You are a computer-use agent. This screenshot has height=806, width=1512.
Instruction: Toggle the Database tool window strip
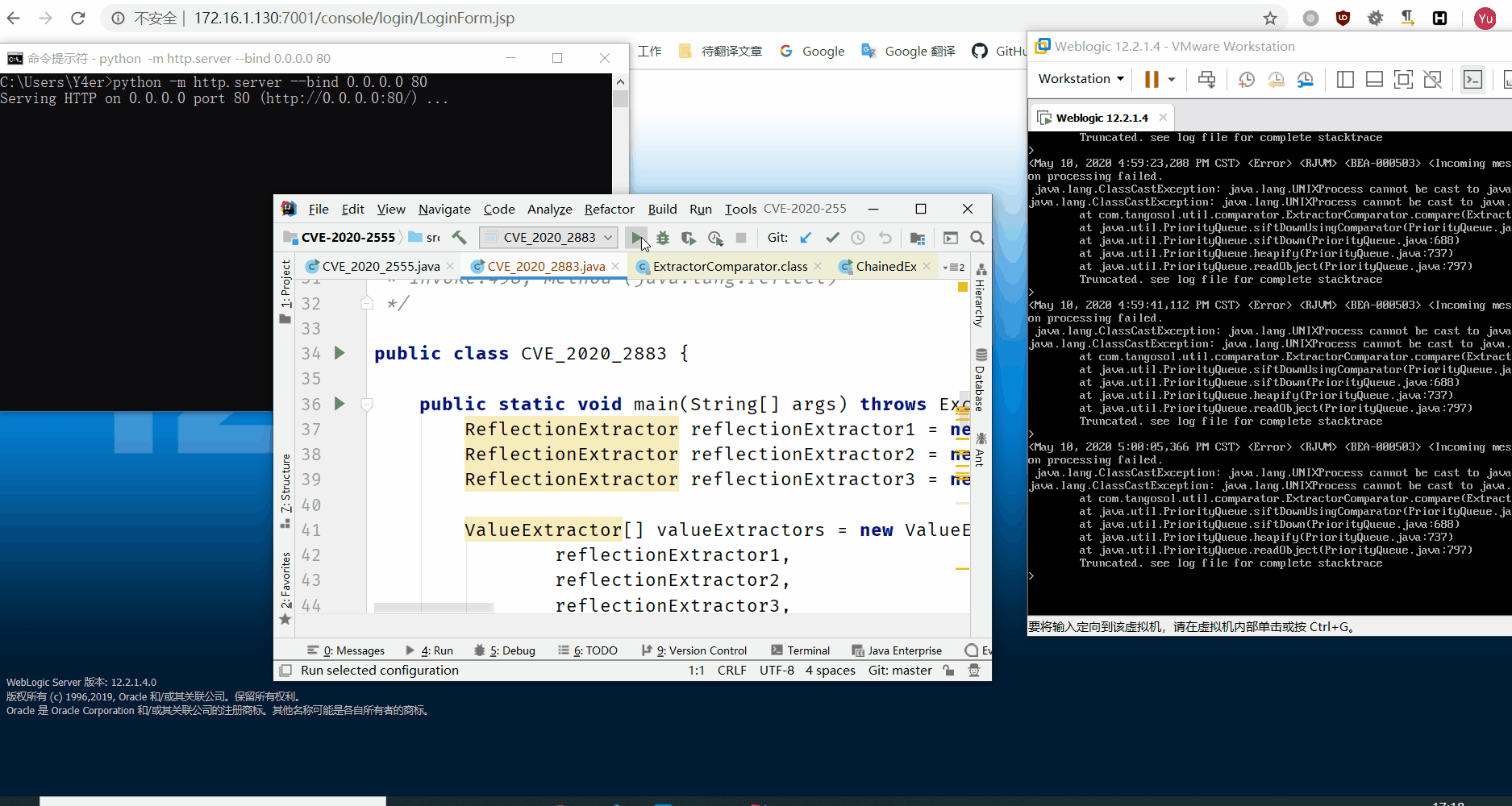point(981,380)
